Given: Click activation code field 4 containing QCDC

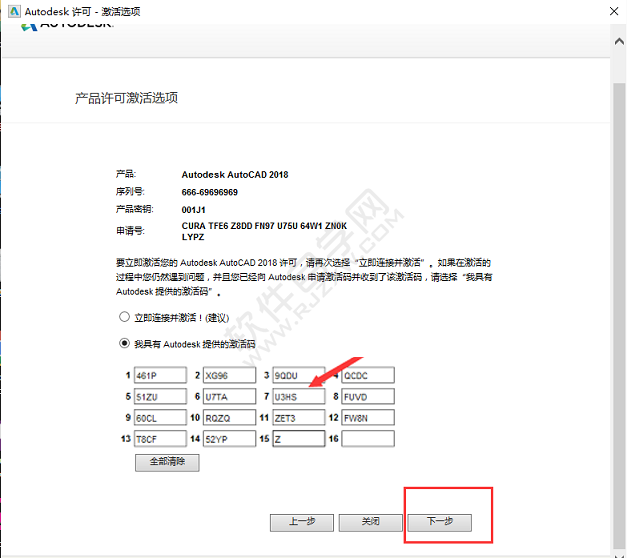Looking at the screenshot, I should point(368,375).
